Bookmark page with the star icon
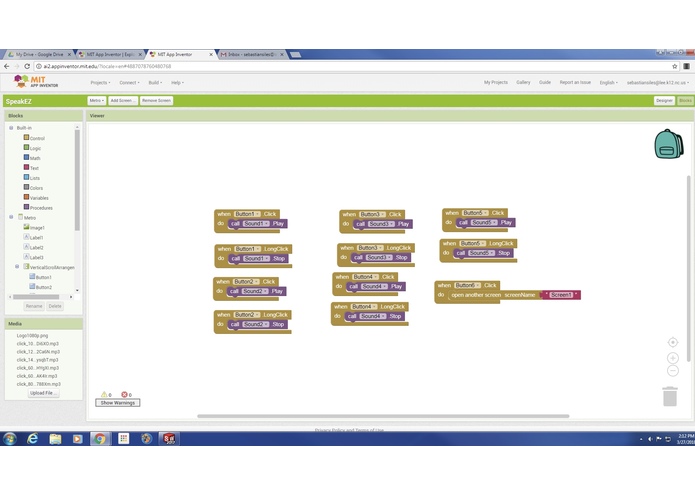 675,66
